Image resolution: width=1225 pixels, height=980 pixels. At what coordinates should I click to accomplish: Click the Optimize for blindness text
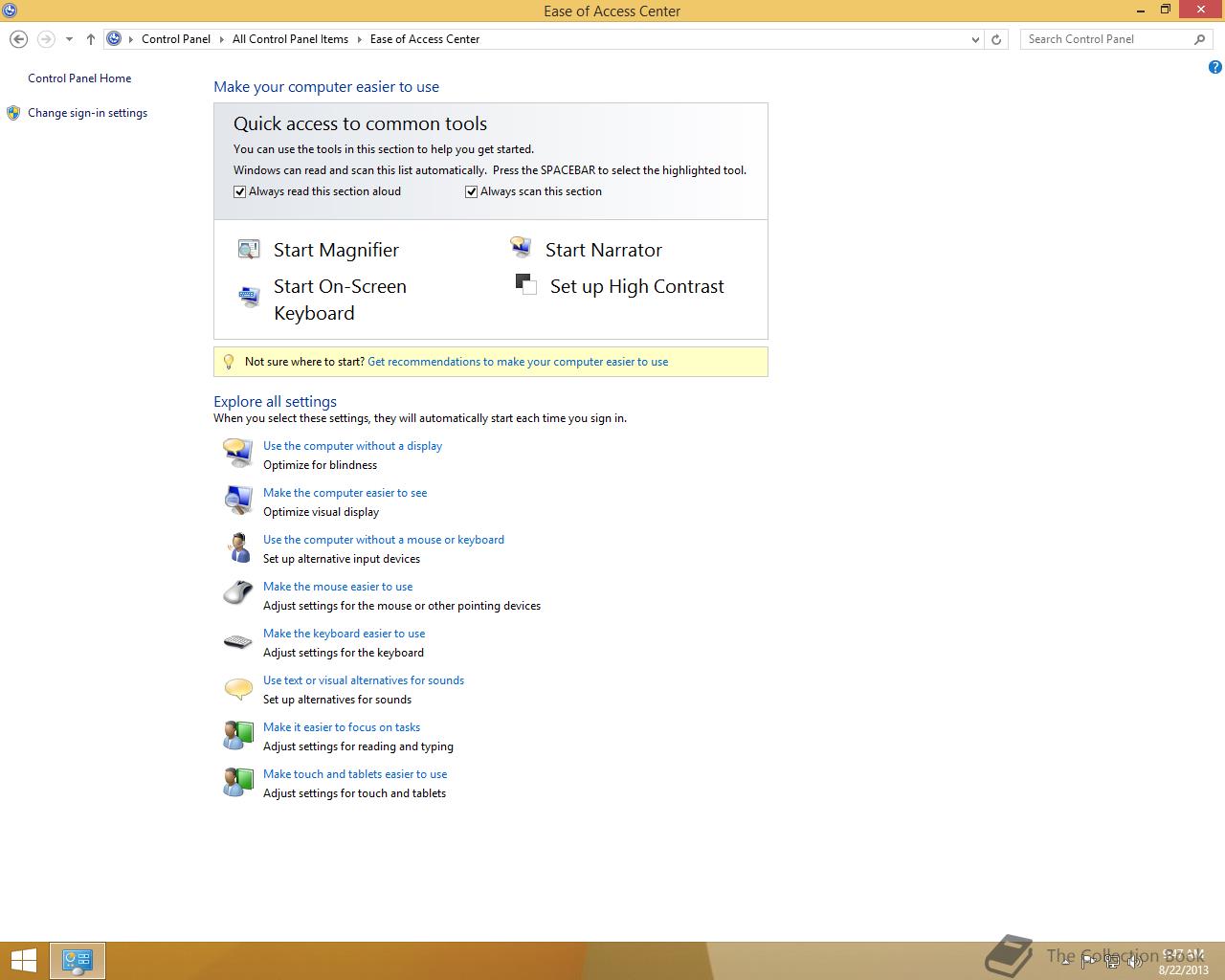coord(320,465)
